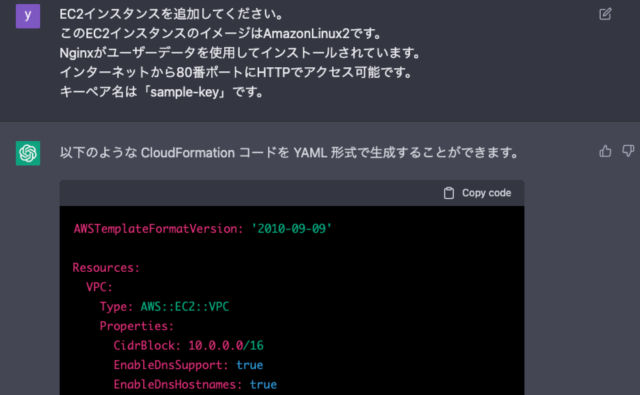The width and height of the screenshot is (640, 395).
Task: Give the response a thumbs up
Action: tap(605, 151)
